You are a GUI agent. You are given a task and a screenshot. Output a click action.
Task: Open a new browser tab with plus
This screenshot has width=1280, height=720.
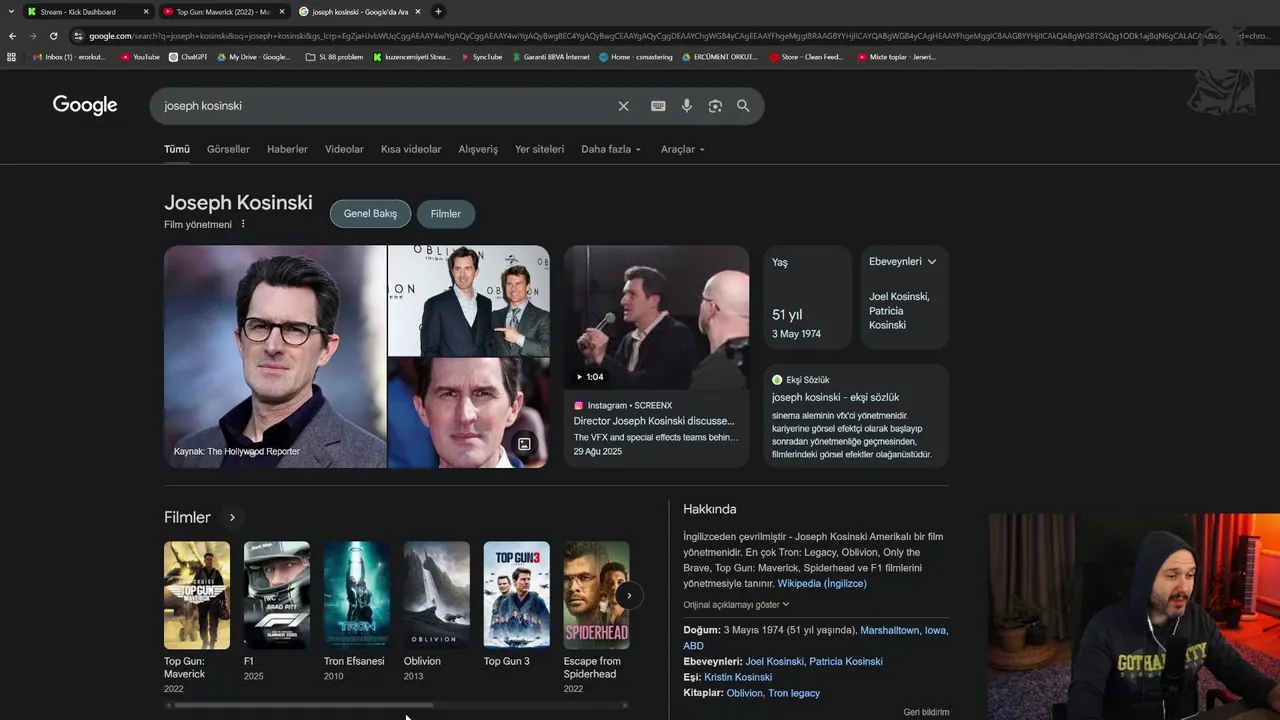(438, 11)
